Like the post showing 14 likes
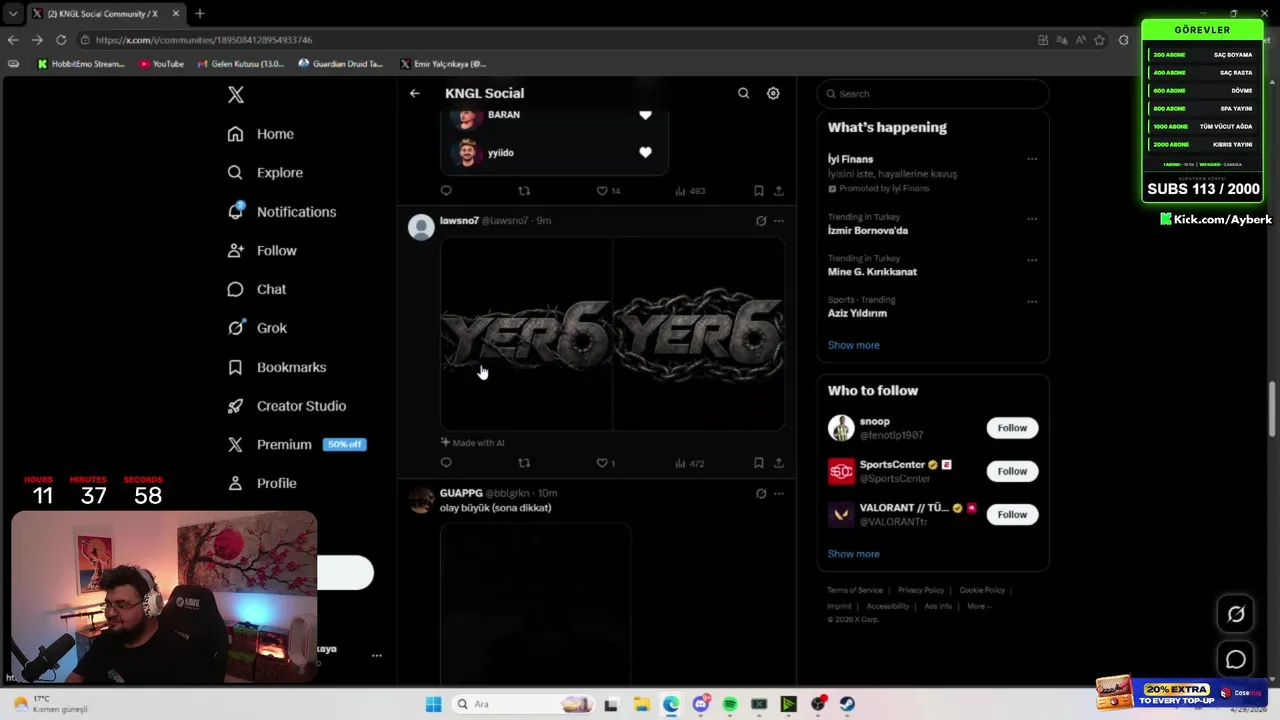Image resolution: width=1280 pixels, height=720 pixels. point(608,191)
